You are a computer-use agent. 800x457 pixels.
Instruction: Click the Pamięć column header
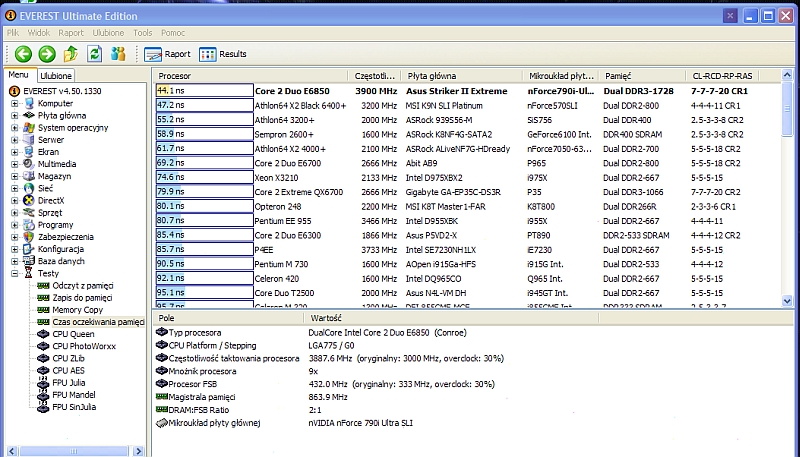(618, 76)
